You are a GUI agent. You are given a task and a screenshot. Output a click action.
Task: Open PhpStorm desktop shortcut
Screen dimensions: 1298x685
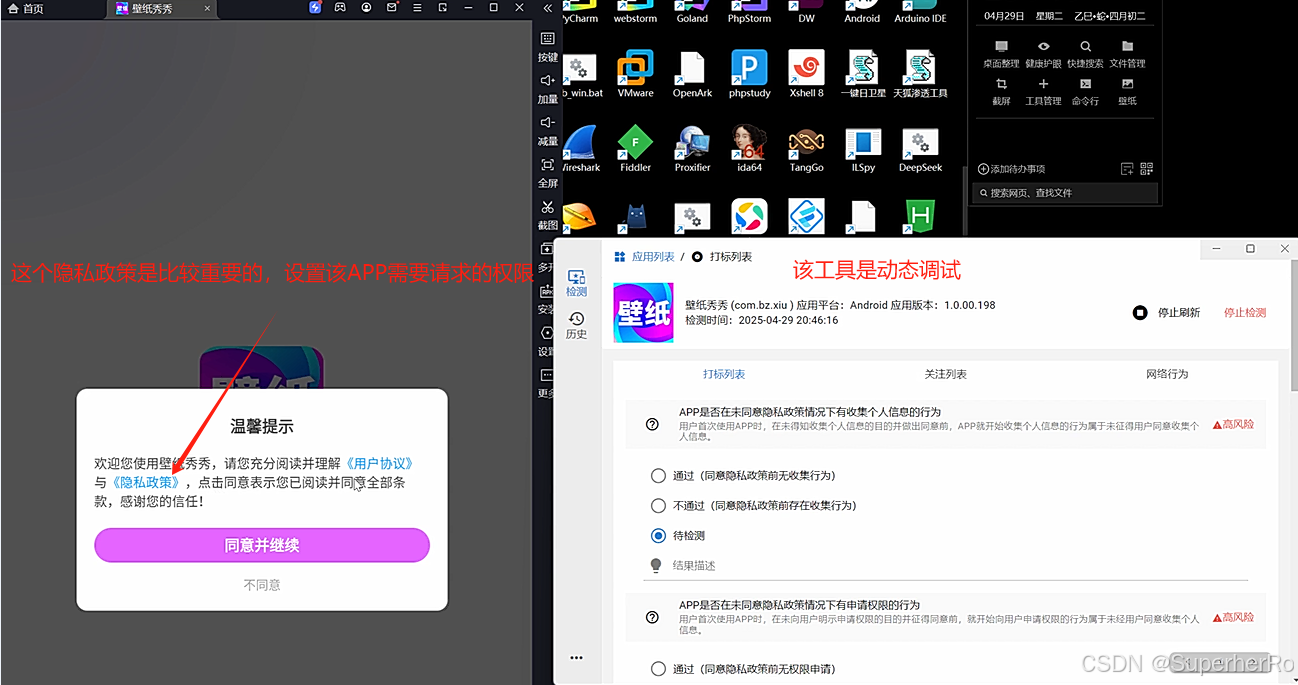coord(749,13)
